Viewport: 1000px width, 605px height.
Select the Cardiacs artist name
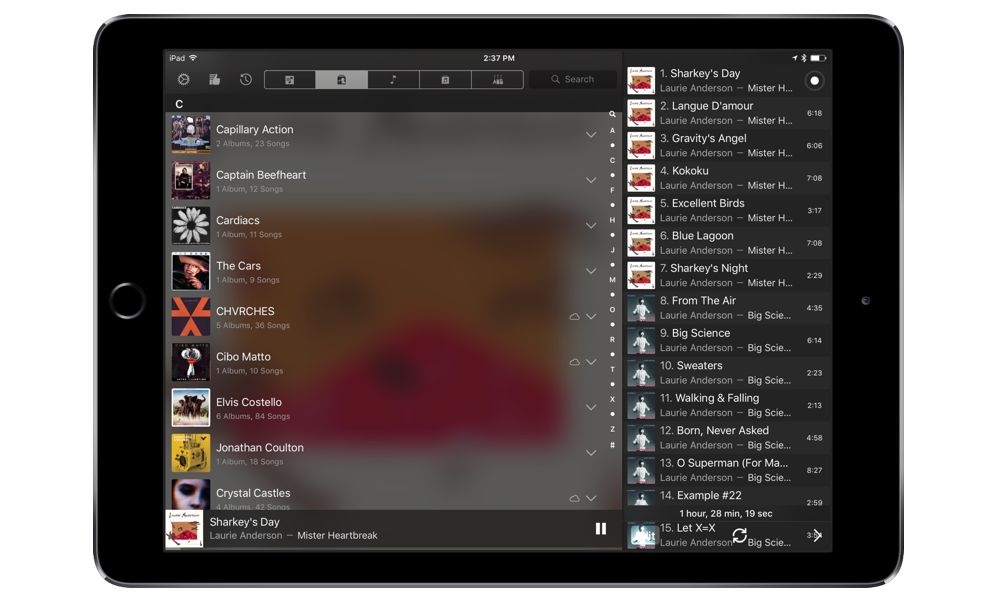click(238, 221)
